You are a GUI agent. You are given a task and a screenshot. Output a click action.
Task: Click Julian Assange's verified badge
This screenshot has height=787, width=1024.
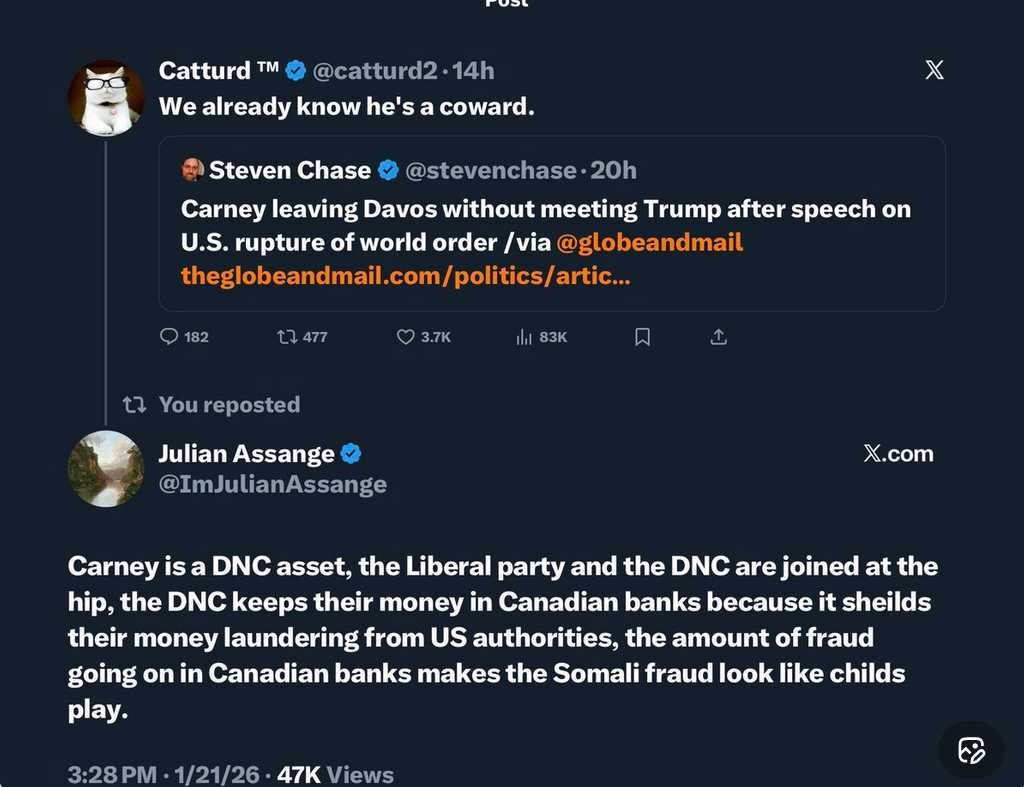351,454
